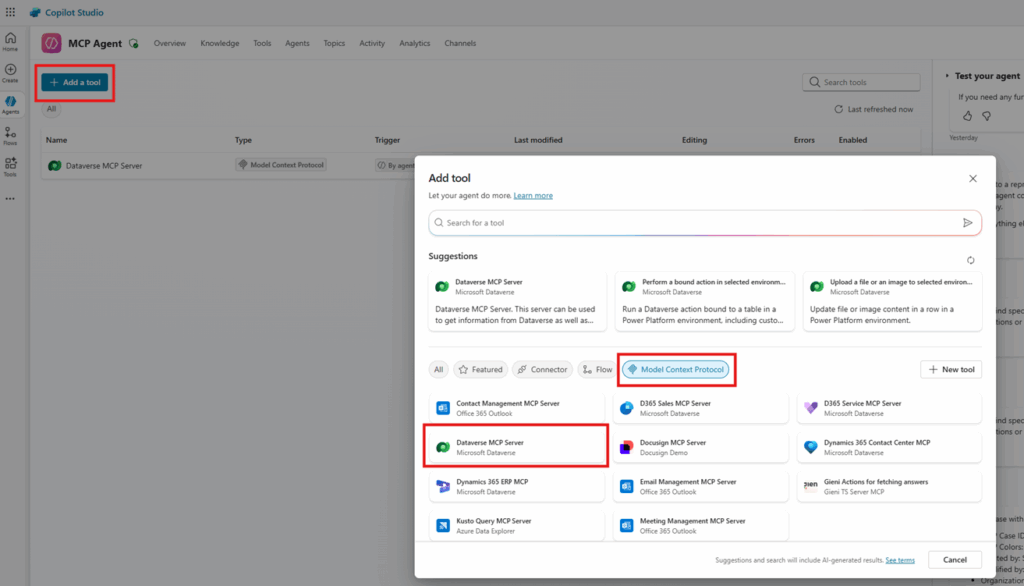Select the Dynamics 365 ERP MCP tool
This screenshot has height=586, width=1024.
pyautogui.click(x=517, y=487)
